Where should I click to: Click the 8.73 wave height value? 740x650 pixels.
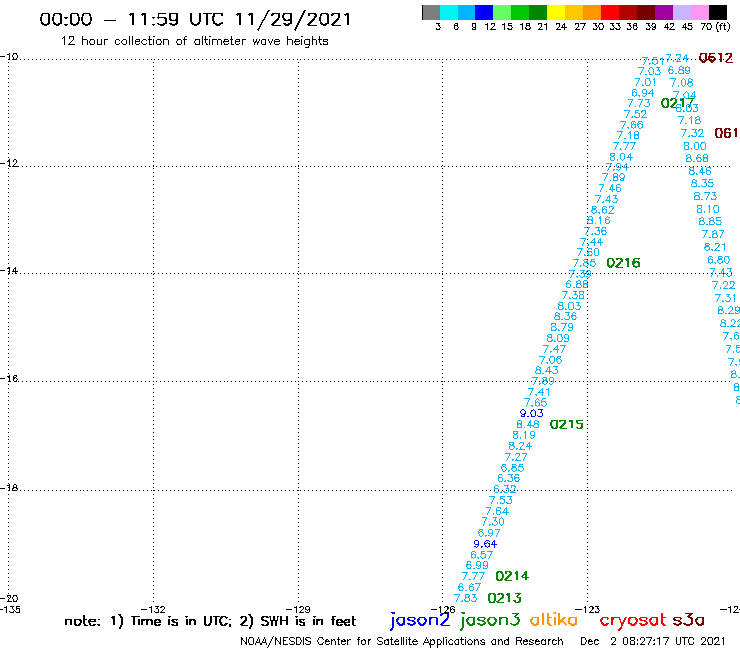705,196
